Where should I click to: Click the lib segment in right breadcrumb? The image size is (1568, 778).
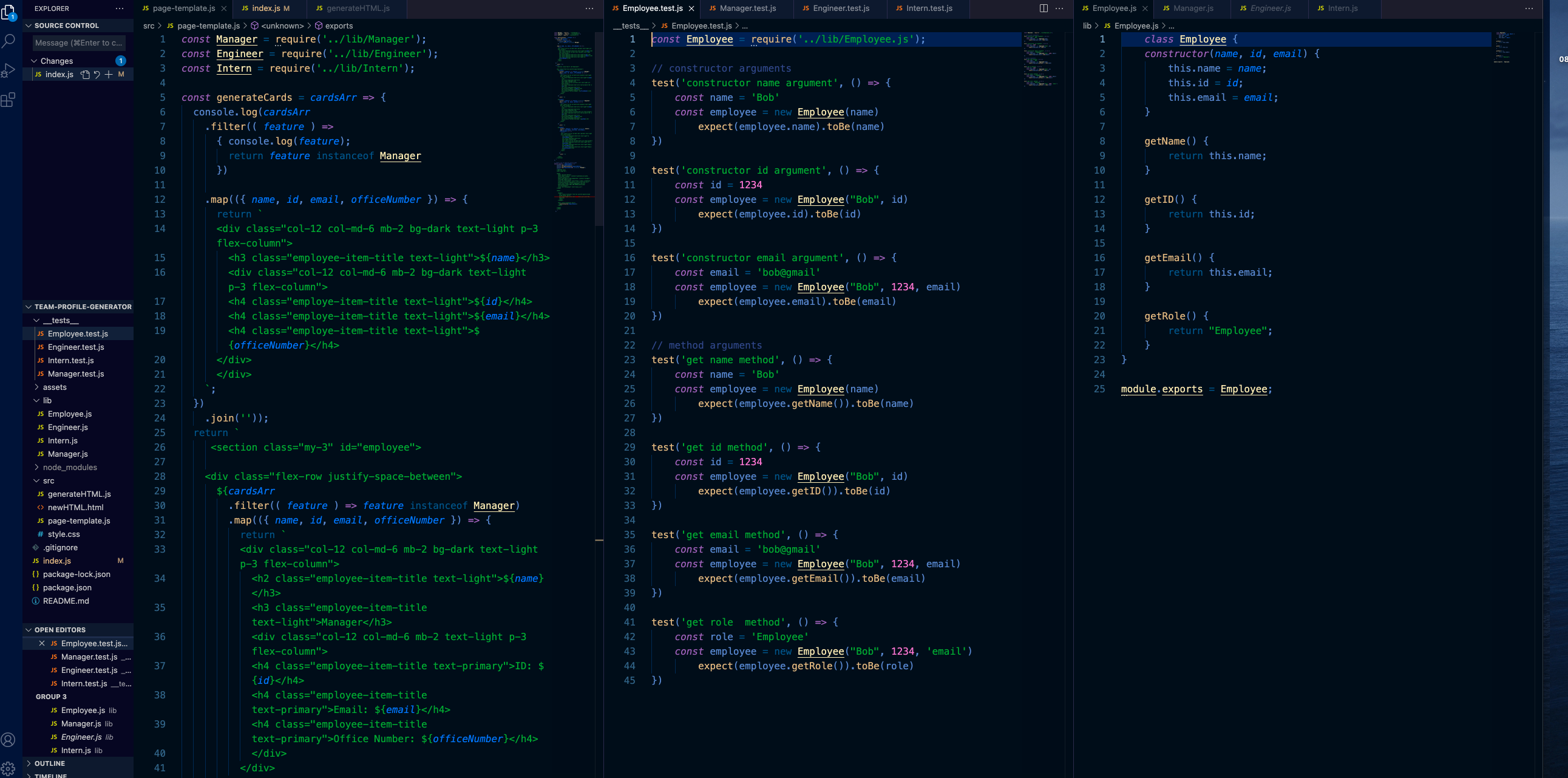click(x=1087, y=26)
